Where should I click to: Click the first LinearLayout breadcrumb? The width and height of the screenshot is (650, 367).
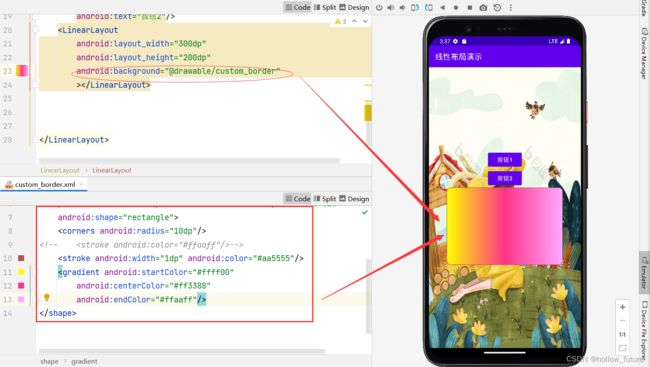(60, 170)
